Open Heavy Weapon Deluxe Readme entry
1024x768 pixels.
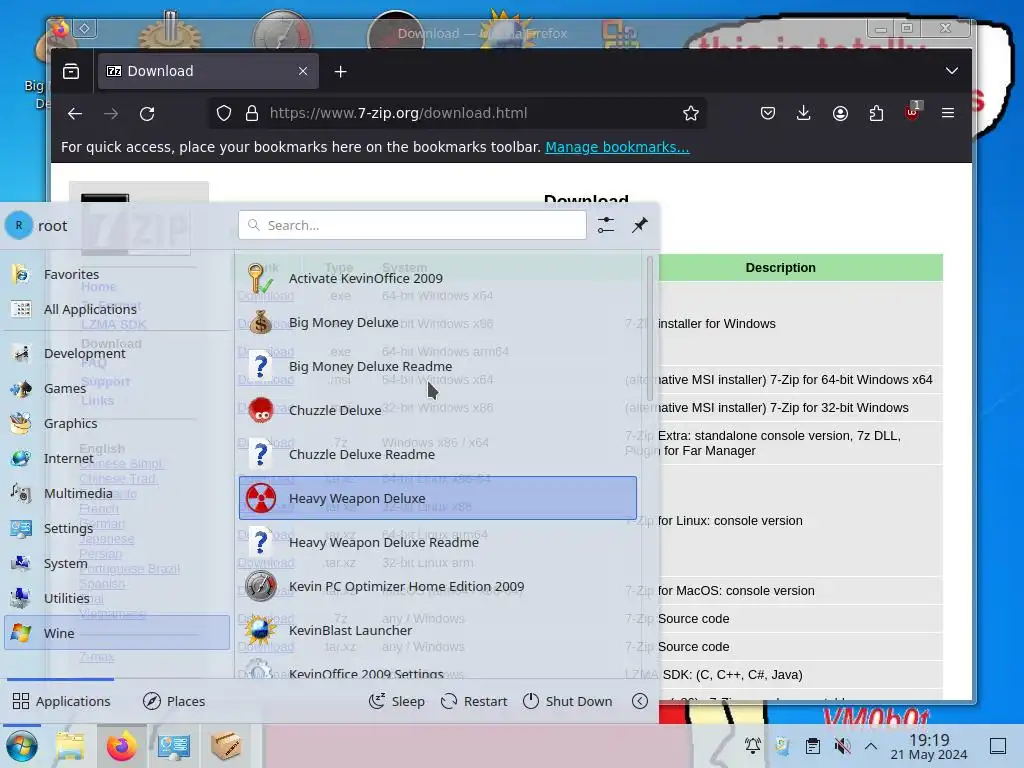point(438,542)
